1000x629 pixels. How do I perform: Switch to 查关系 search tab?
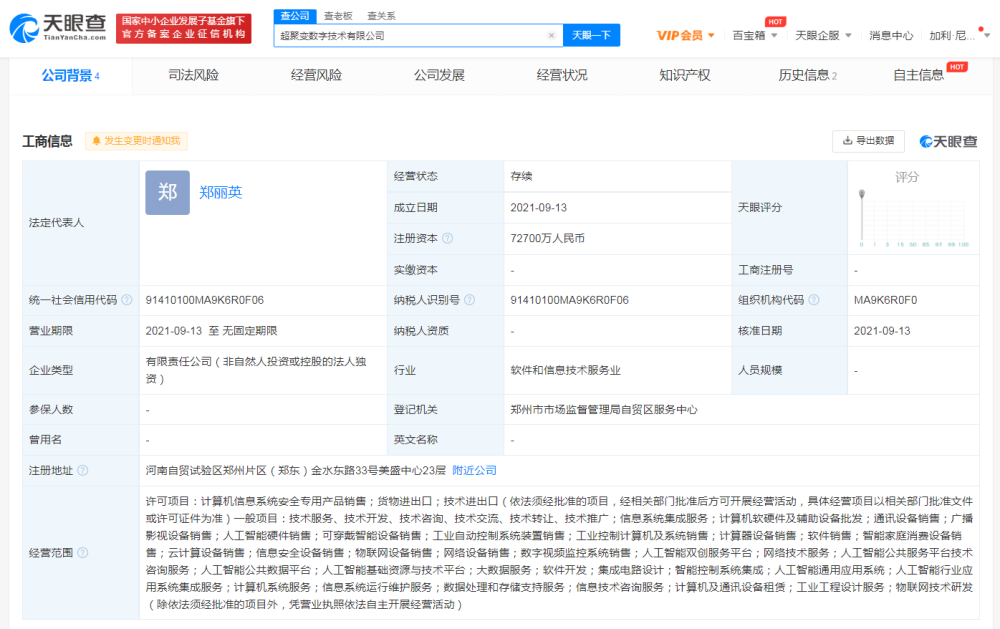[x=381, y=16]
